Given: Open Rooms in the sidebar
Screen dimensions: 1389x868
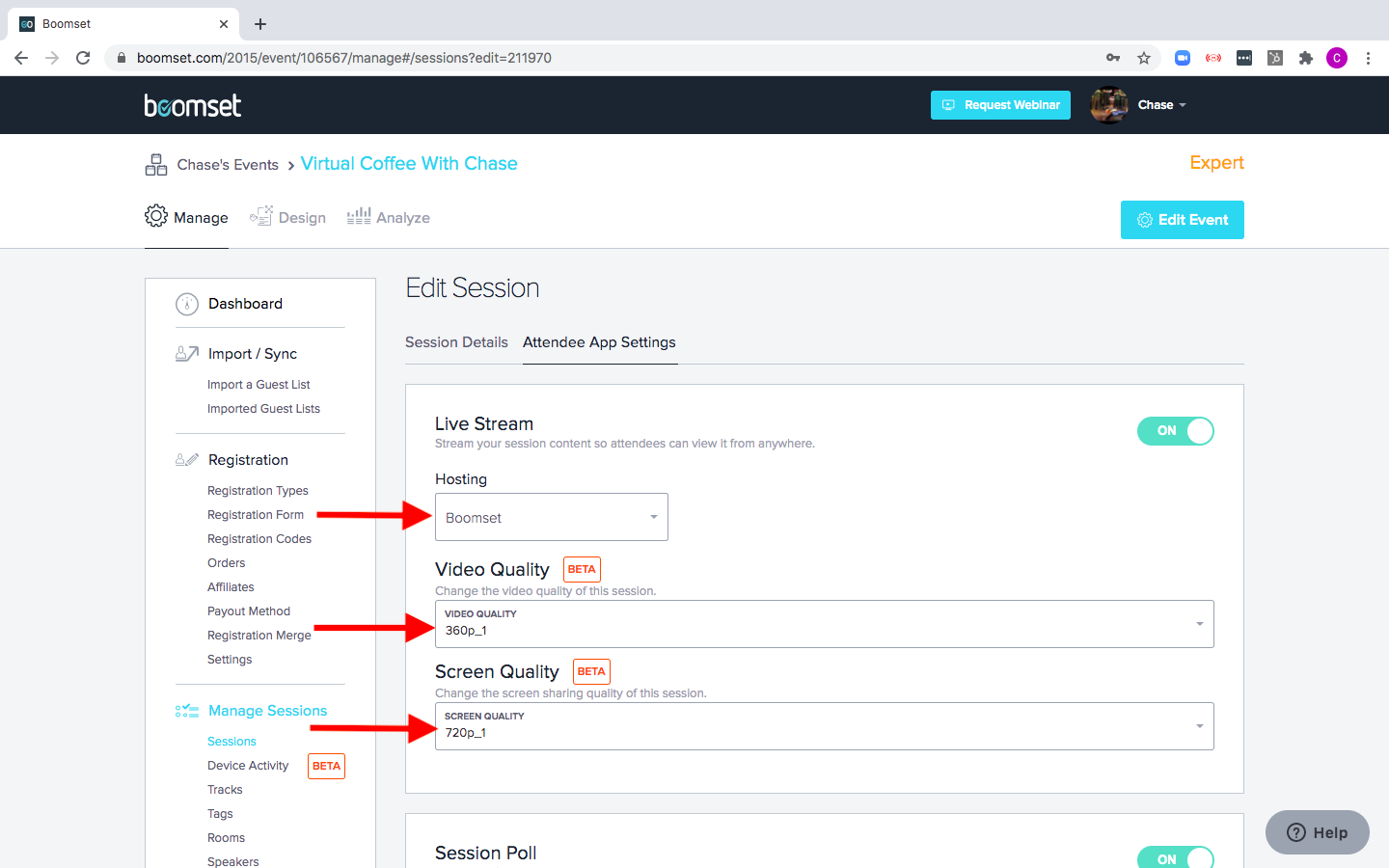Looking at the screenshot, I should [226, 838].
